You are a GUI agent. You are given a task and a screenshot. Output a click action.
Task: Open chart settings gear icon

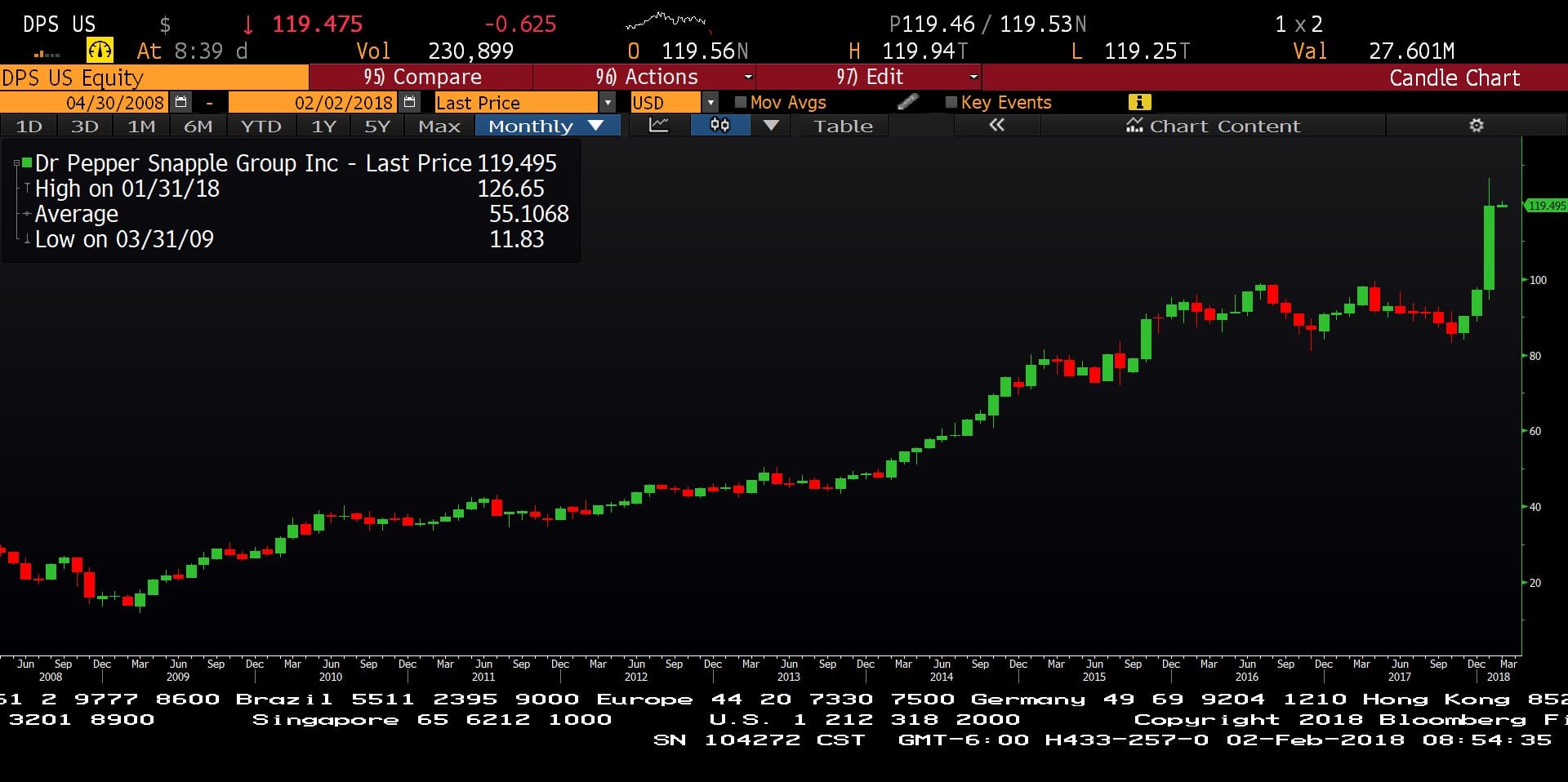(1476, 126)
